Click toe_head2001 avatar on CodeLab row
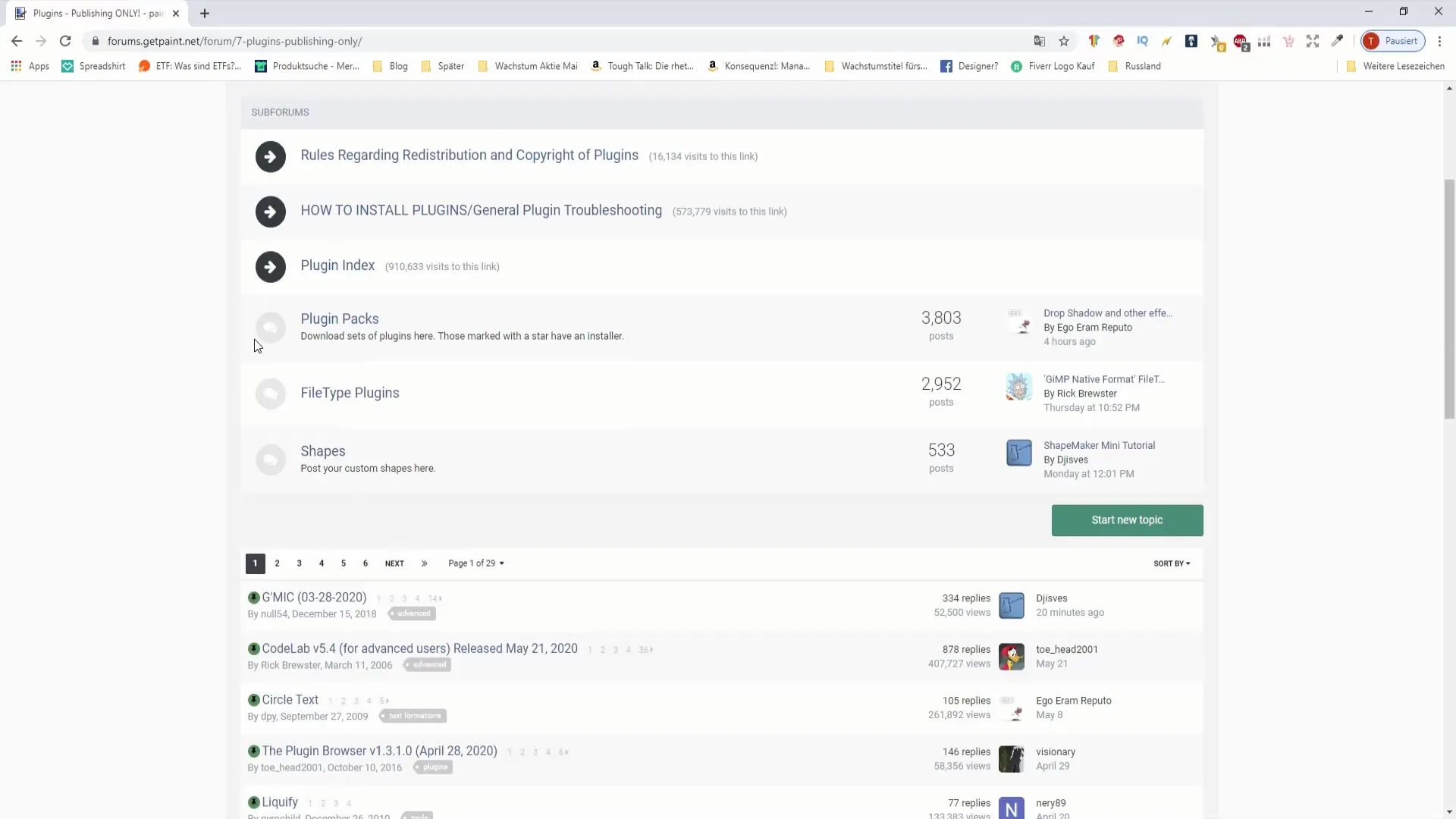The width and height of the screenshot is (1456, 819). pyautogui.click(x=1012, y=657)
